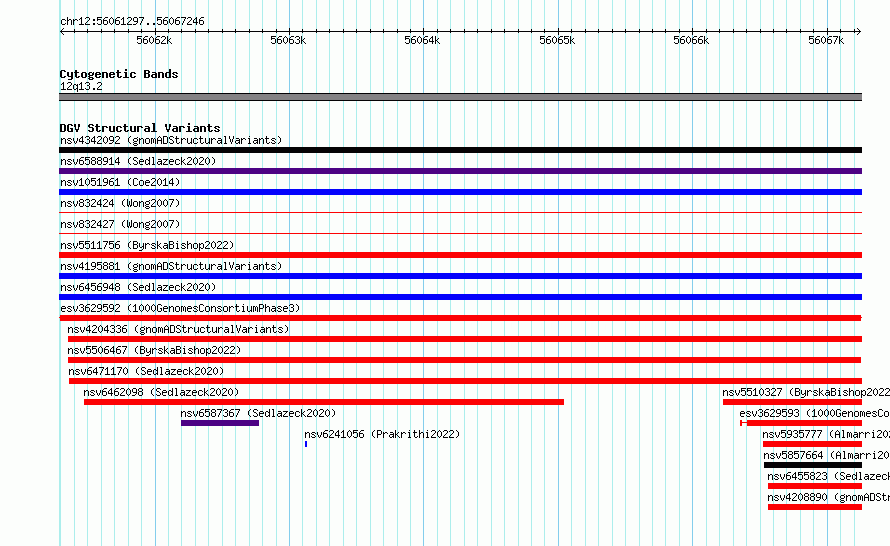Open nsv5506467 ByrskaBishop2022 label
Viewport: 890px width, 546px height.
click(154, 350)
